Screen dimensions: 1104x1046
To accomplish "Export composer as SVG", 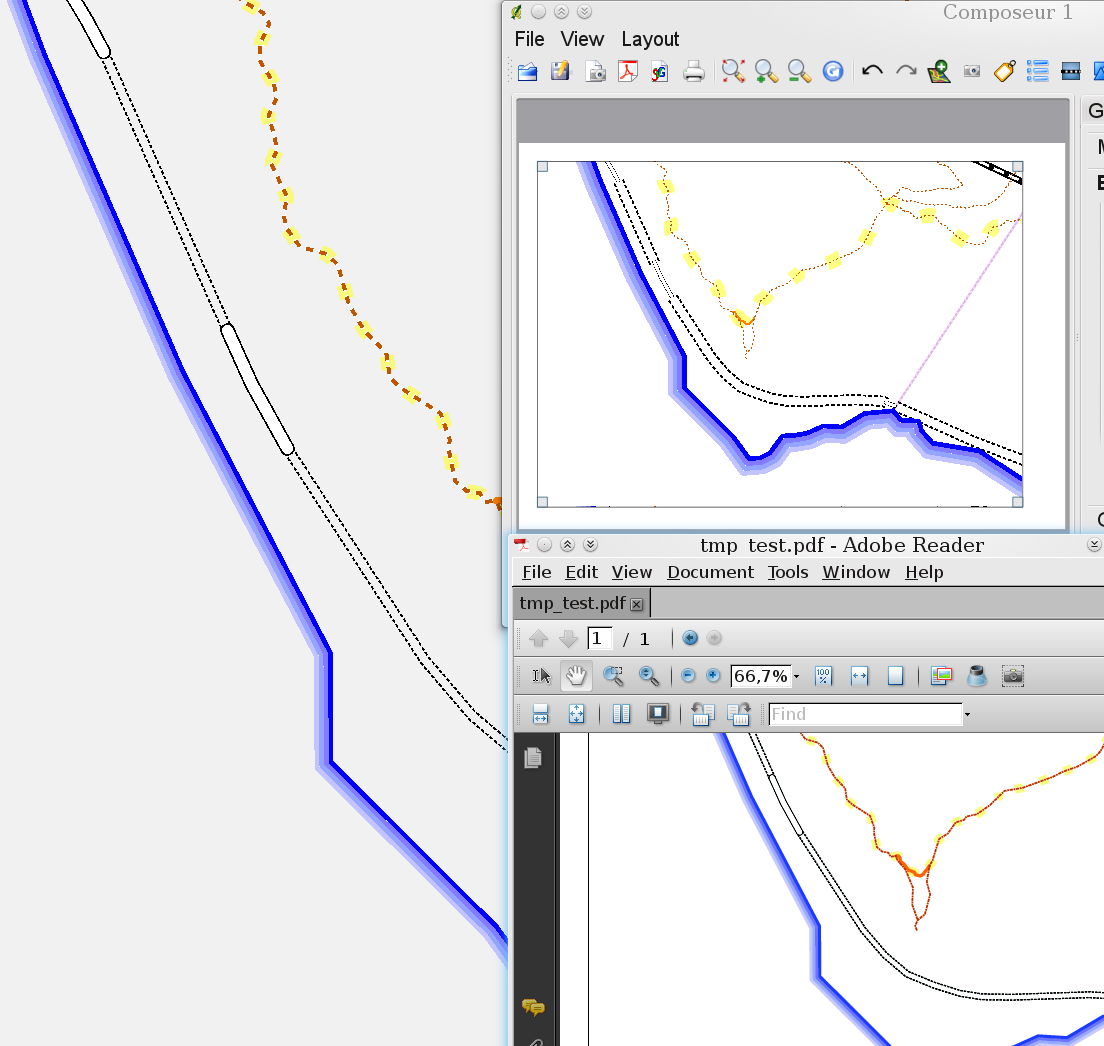I will click(659, 71).
